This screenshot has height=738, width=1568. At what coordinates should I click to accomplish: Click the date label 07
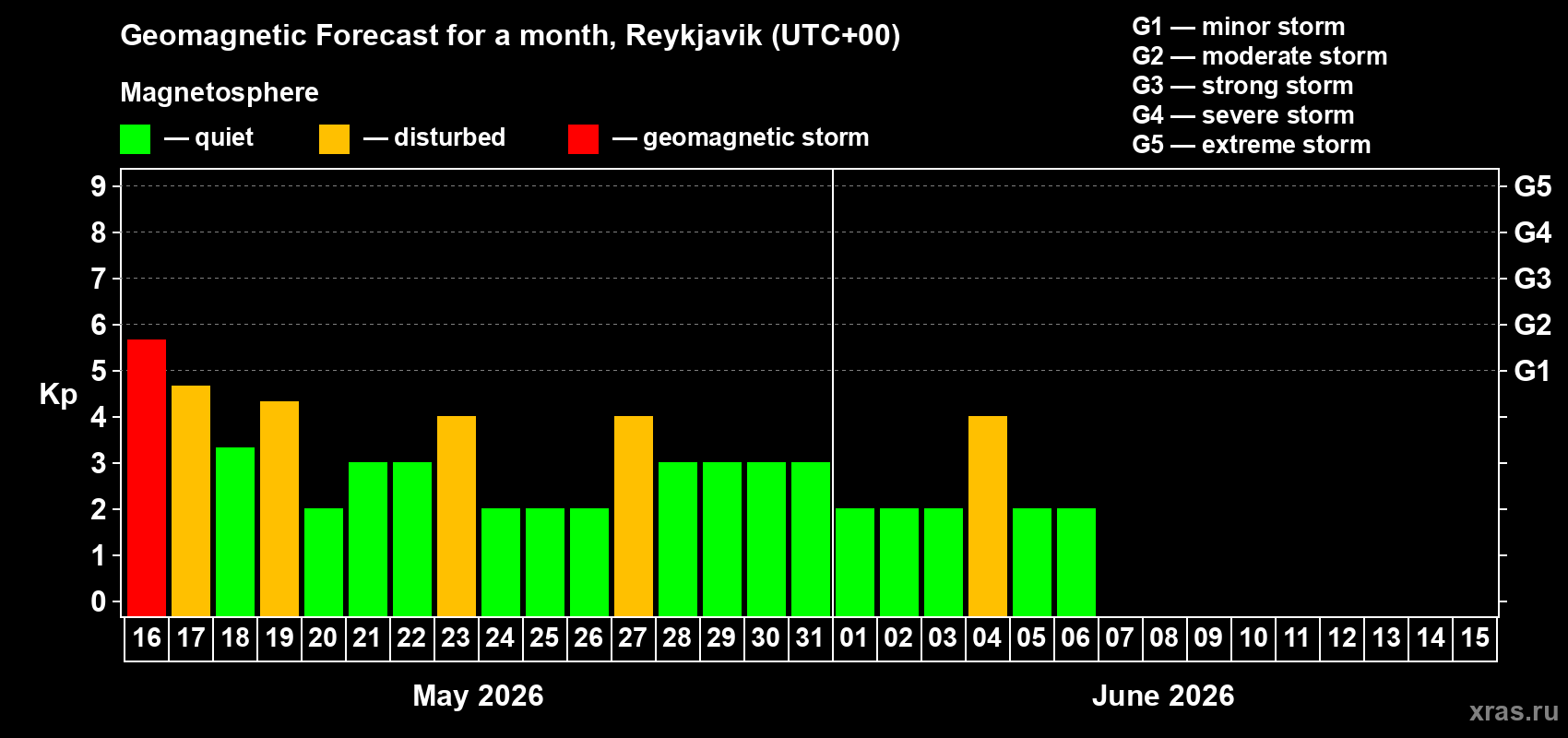coord(1120,637)
